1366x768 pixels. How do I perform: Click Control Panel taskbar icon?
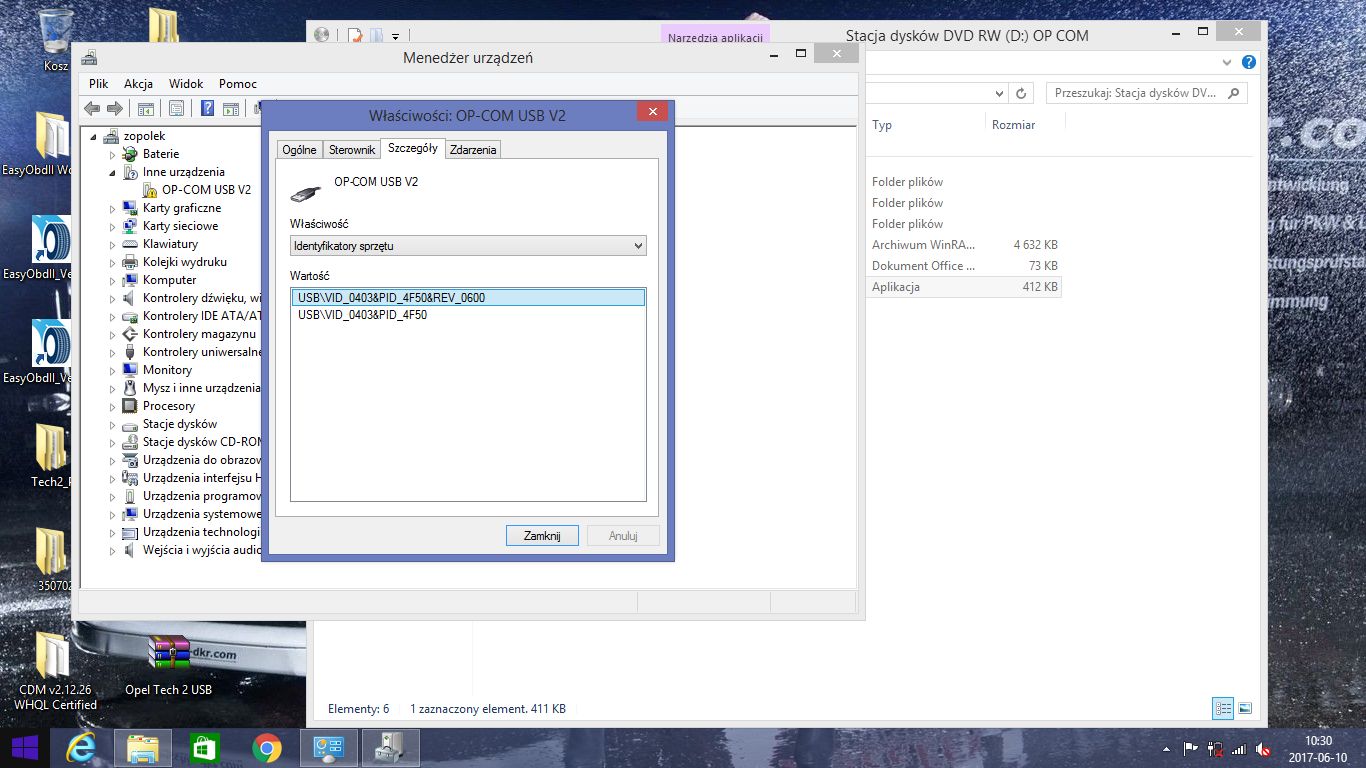coord(329,748)
